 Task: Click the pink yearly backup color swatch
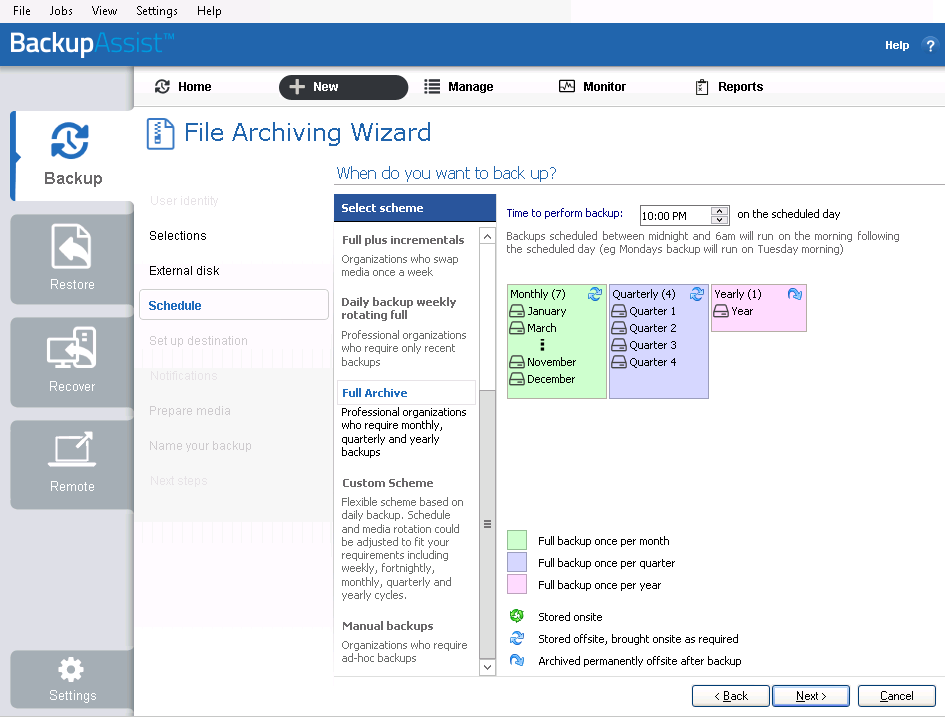(x=517, y=584)
